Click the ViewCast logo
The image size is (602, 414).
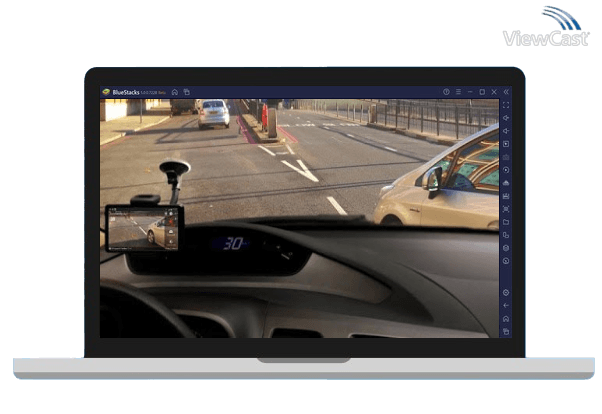[546, 27]
